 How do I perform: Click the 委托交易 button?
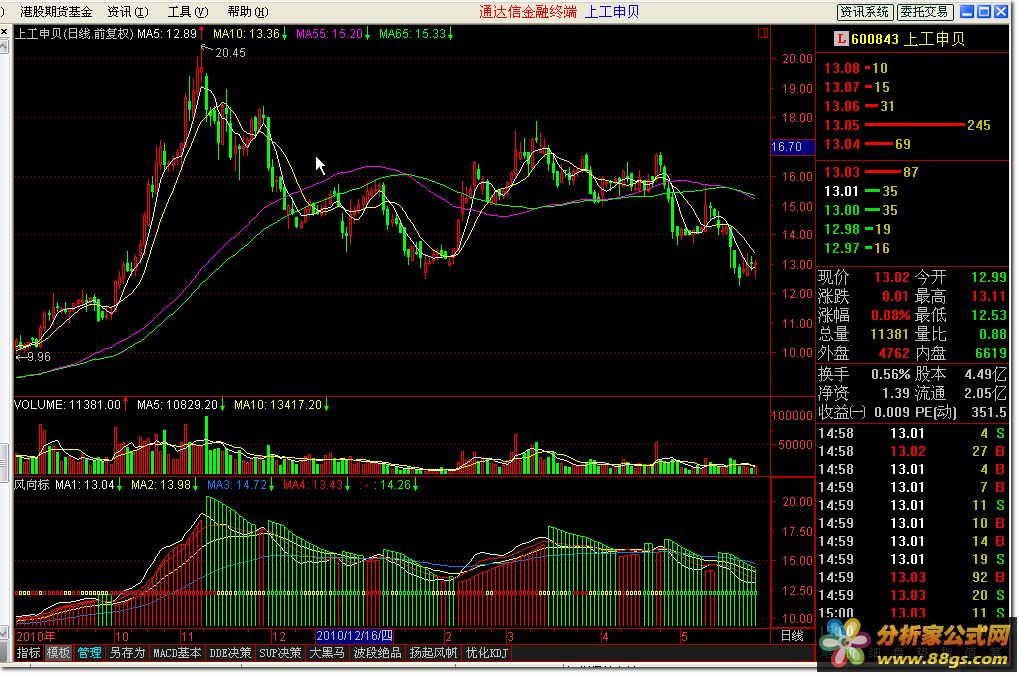(925, 12)
